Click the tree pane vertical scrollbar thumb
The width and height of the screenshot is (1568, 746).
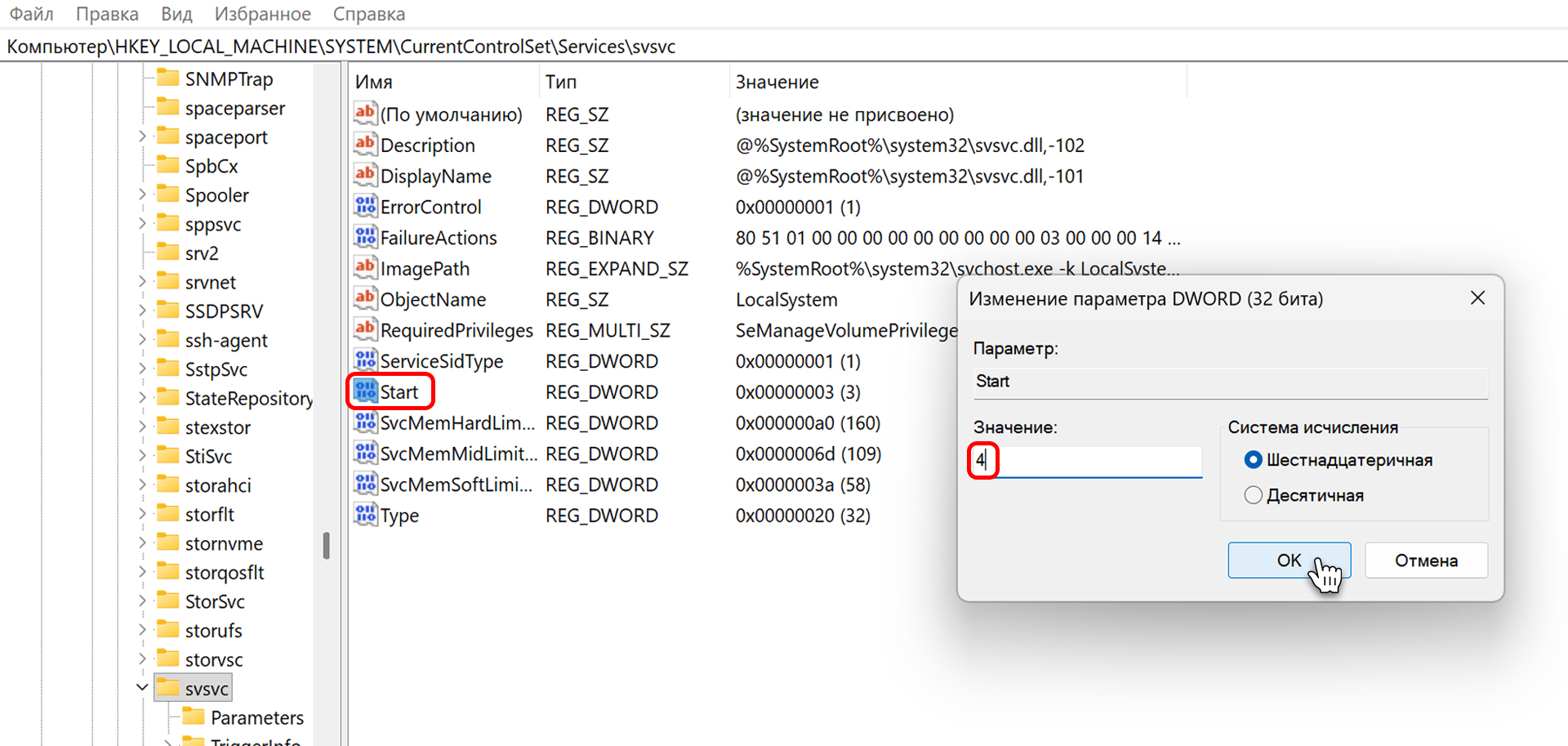click(326, 545)
